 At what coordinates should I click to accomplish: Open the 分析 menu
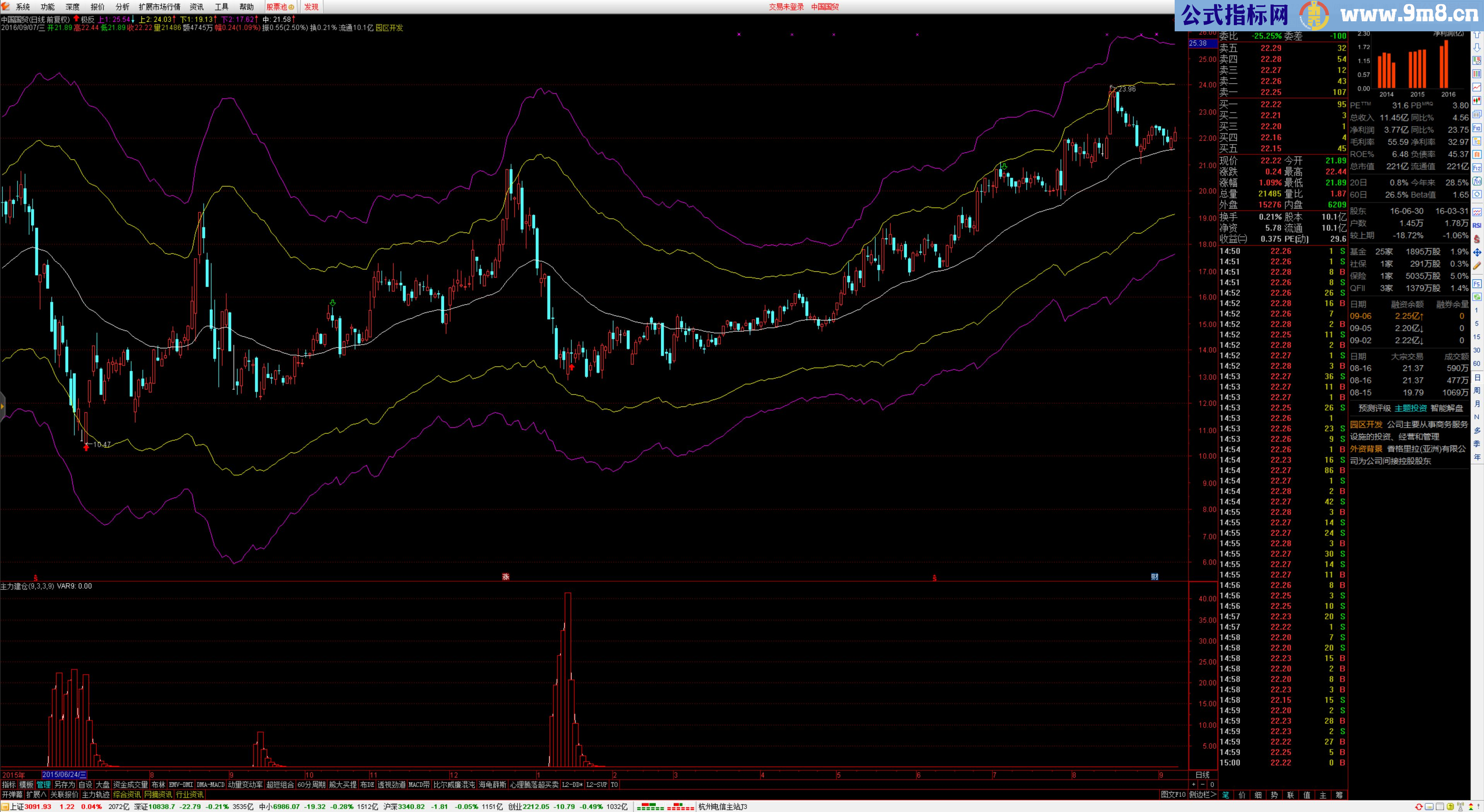(122, 7)
